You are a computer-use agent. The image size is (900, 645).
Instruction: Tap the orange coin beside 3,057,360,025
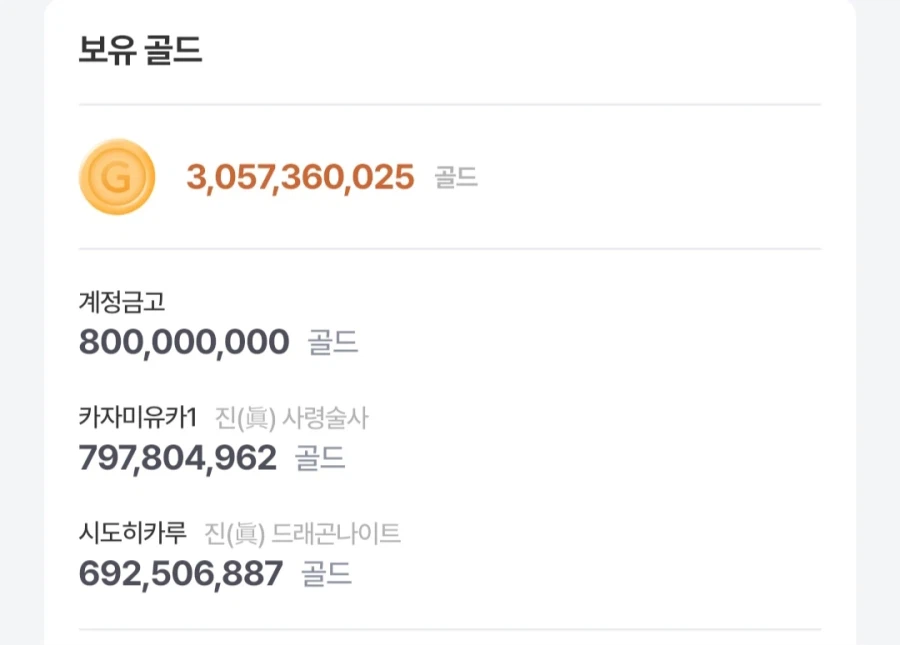117,177
